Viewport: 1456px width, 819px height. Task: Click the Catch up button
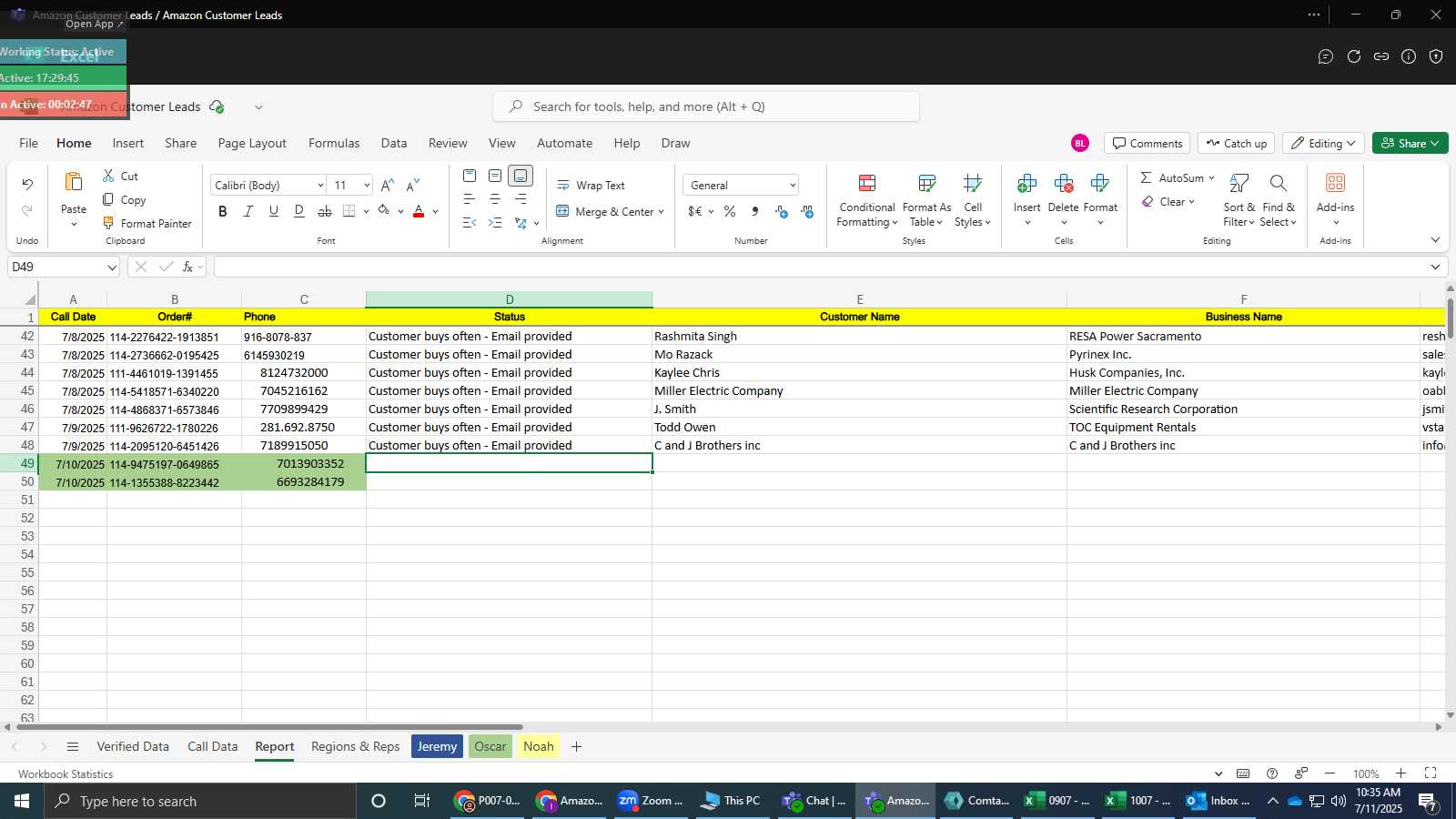tap(1236, 143)
